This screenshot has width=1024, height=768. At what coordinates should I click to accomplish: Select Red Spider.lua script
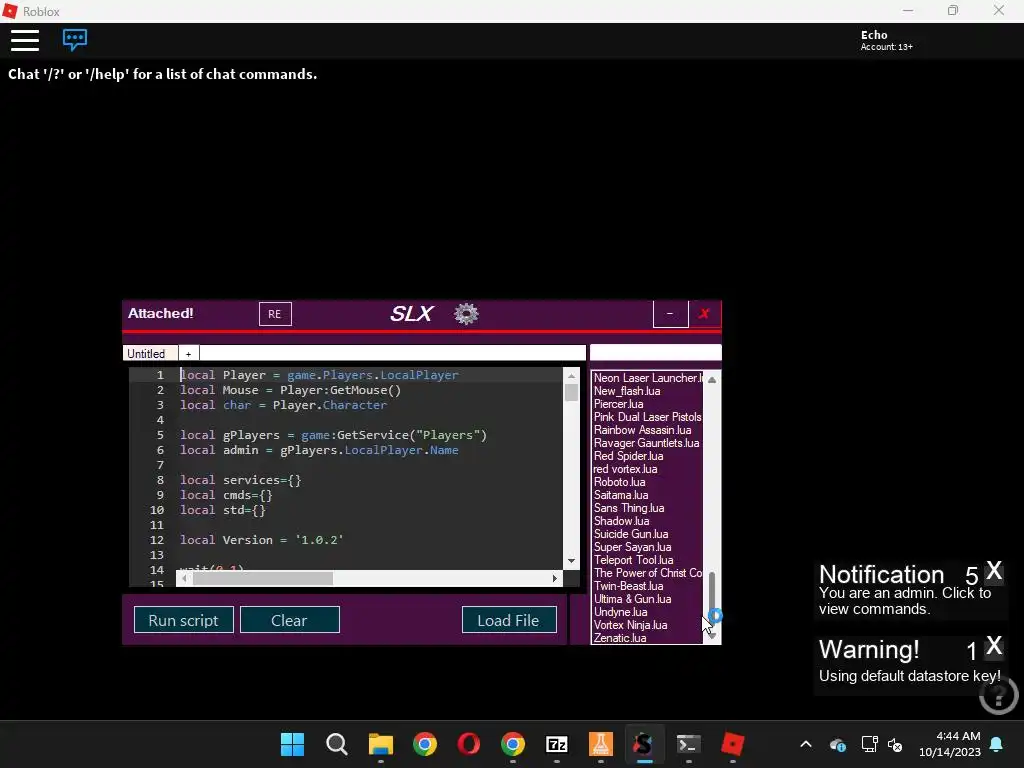coord(647,456)
